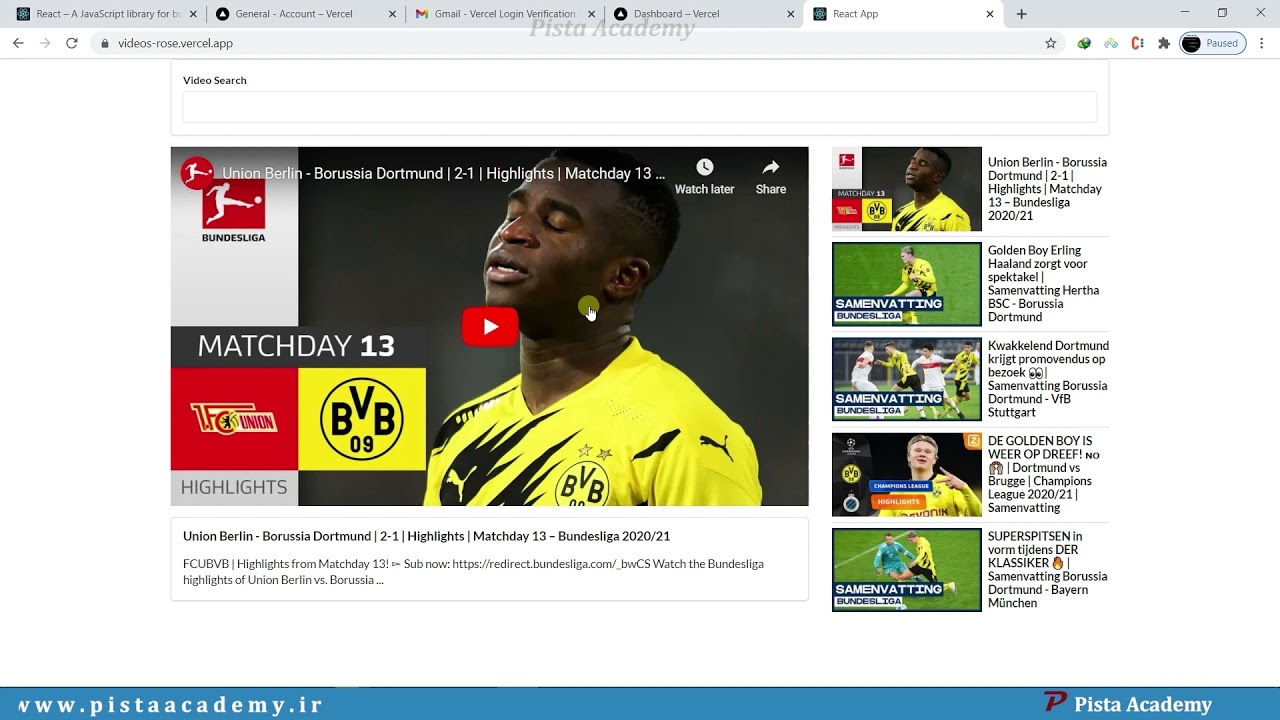Add the video to Watch later
The image size is (1280, 720).
704,176
